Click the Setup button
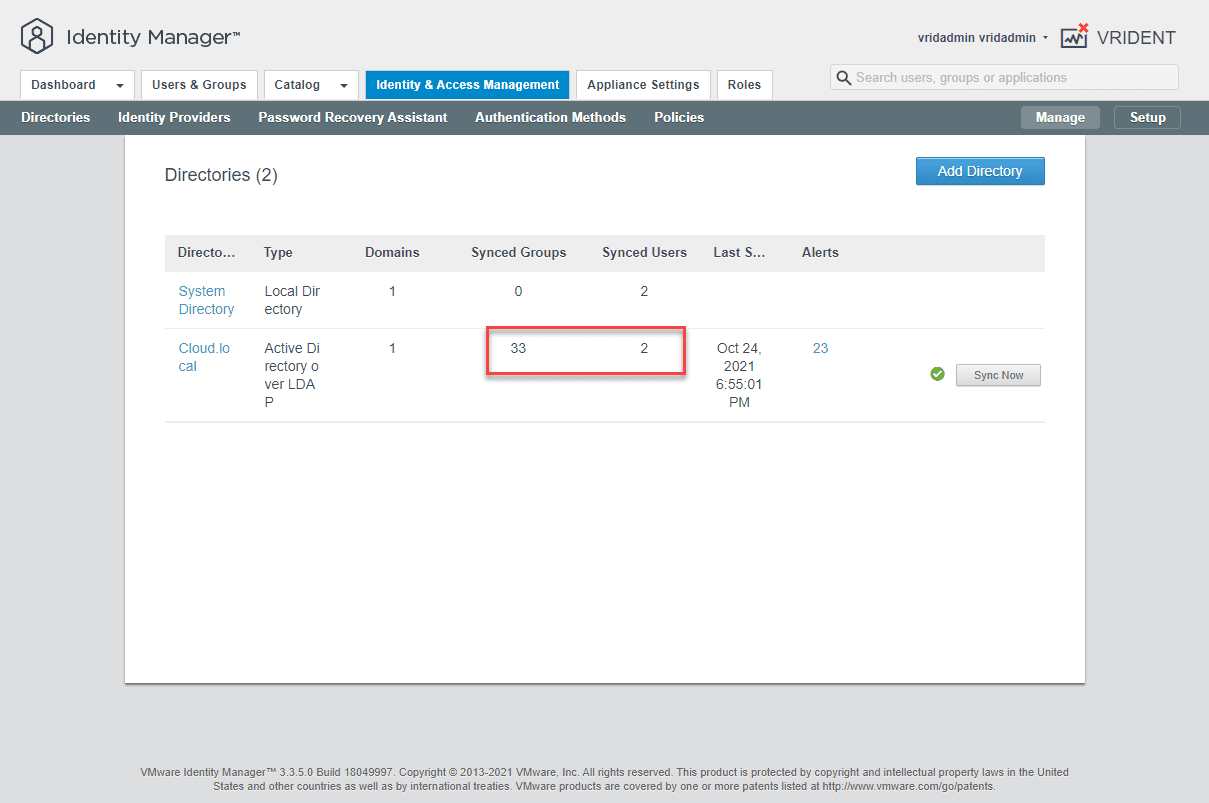The image size is (1209, 803). tap(1147, 117)
